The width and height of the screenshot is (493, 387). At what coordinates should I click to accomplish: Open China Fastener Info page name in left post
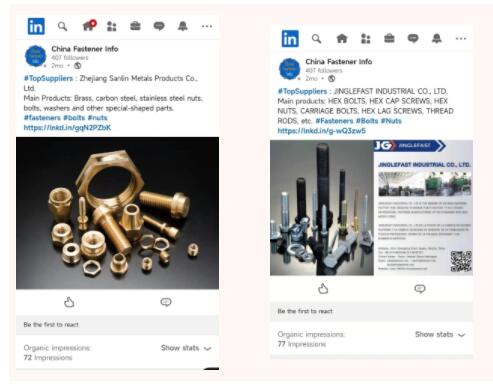coord(85,49)
